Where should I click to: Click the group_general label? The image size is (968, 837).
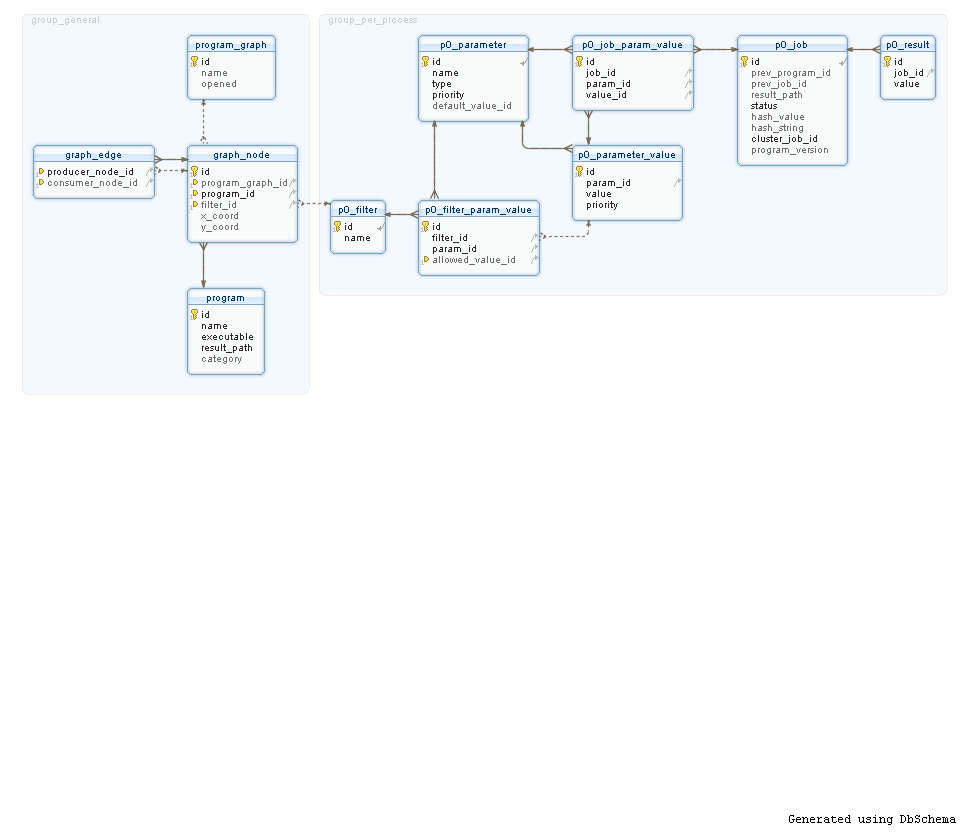click(x=66, y=20)
